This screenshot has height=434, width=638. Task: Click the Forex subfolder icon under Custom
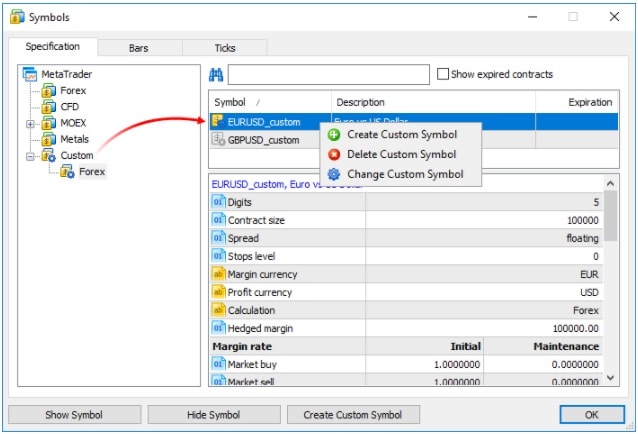click(x=67, y=172)
